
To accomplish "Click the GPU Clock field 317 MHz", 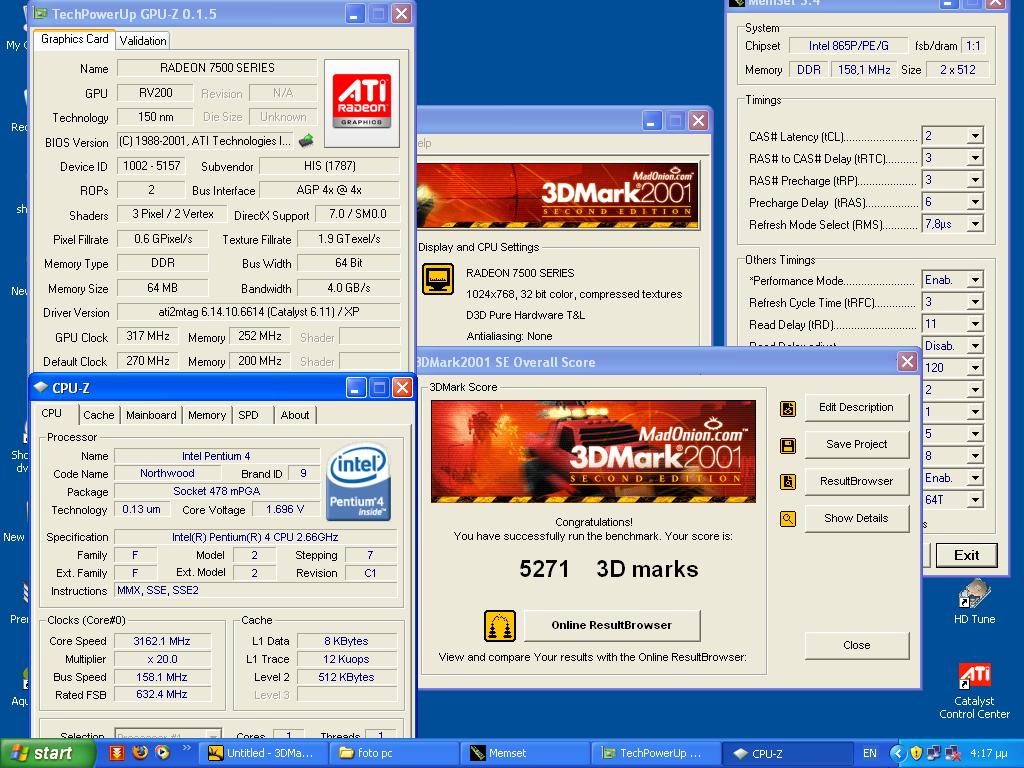I will pos(148,336).
